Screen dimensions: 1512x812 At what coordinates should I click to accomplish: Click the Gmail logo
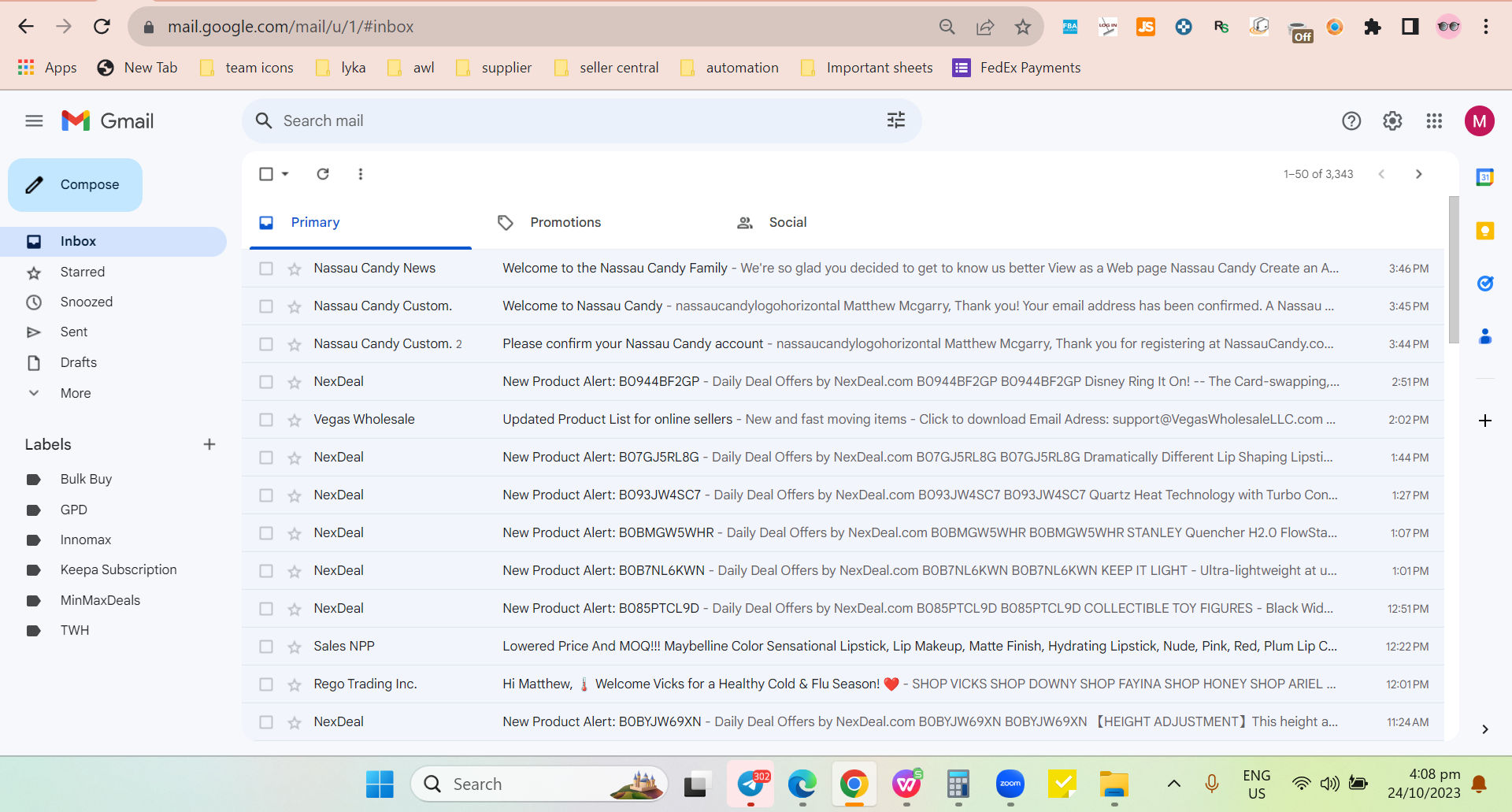108,121
